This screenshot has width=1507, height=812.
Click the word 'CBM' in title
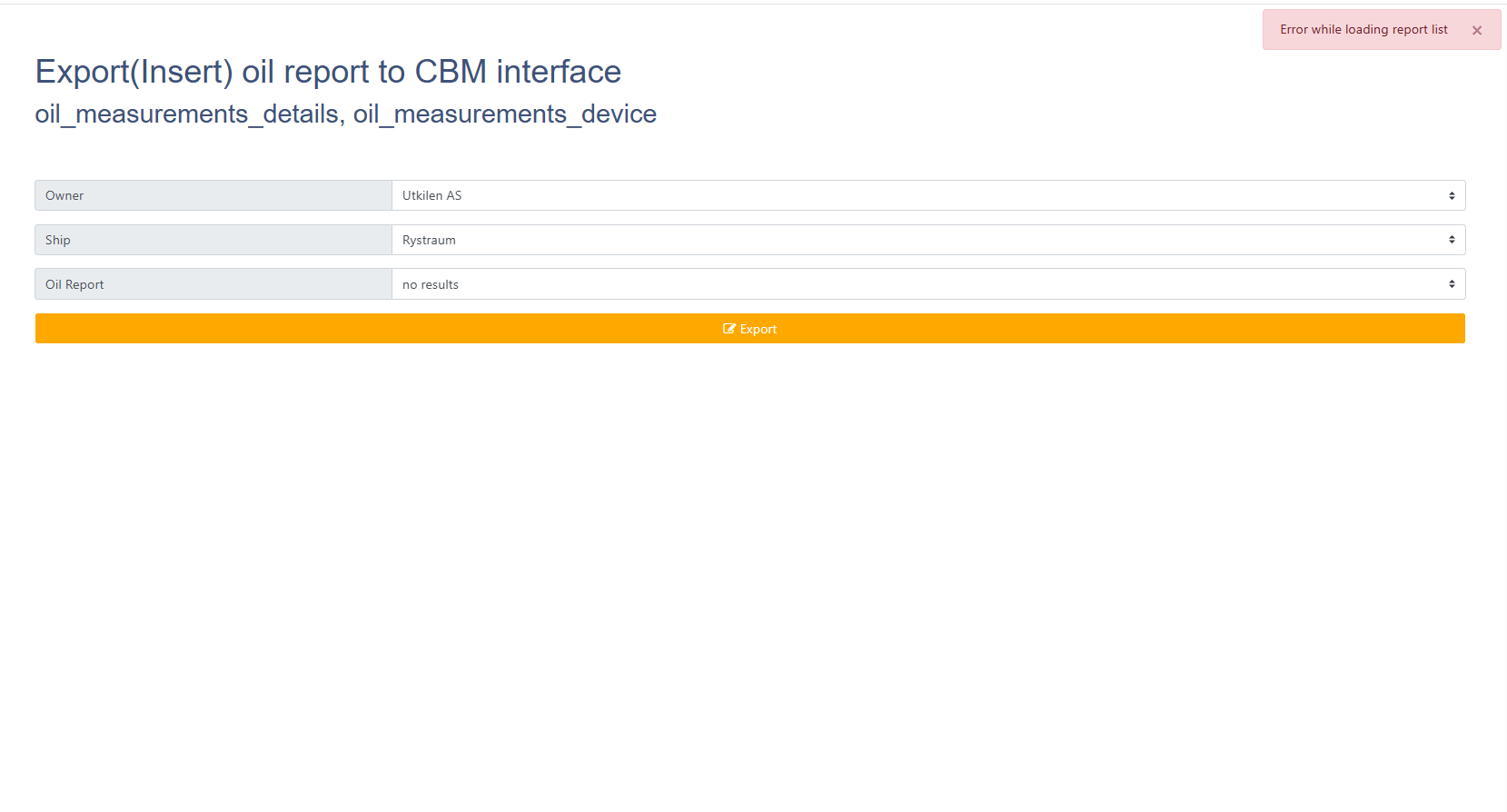pyautogui.click(x=451, y=72)
